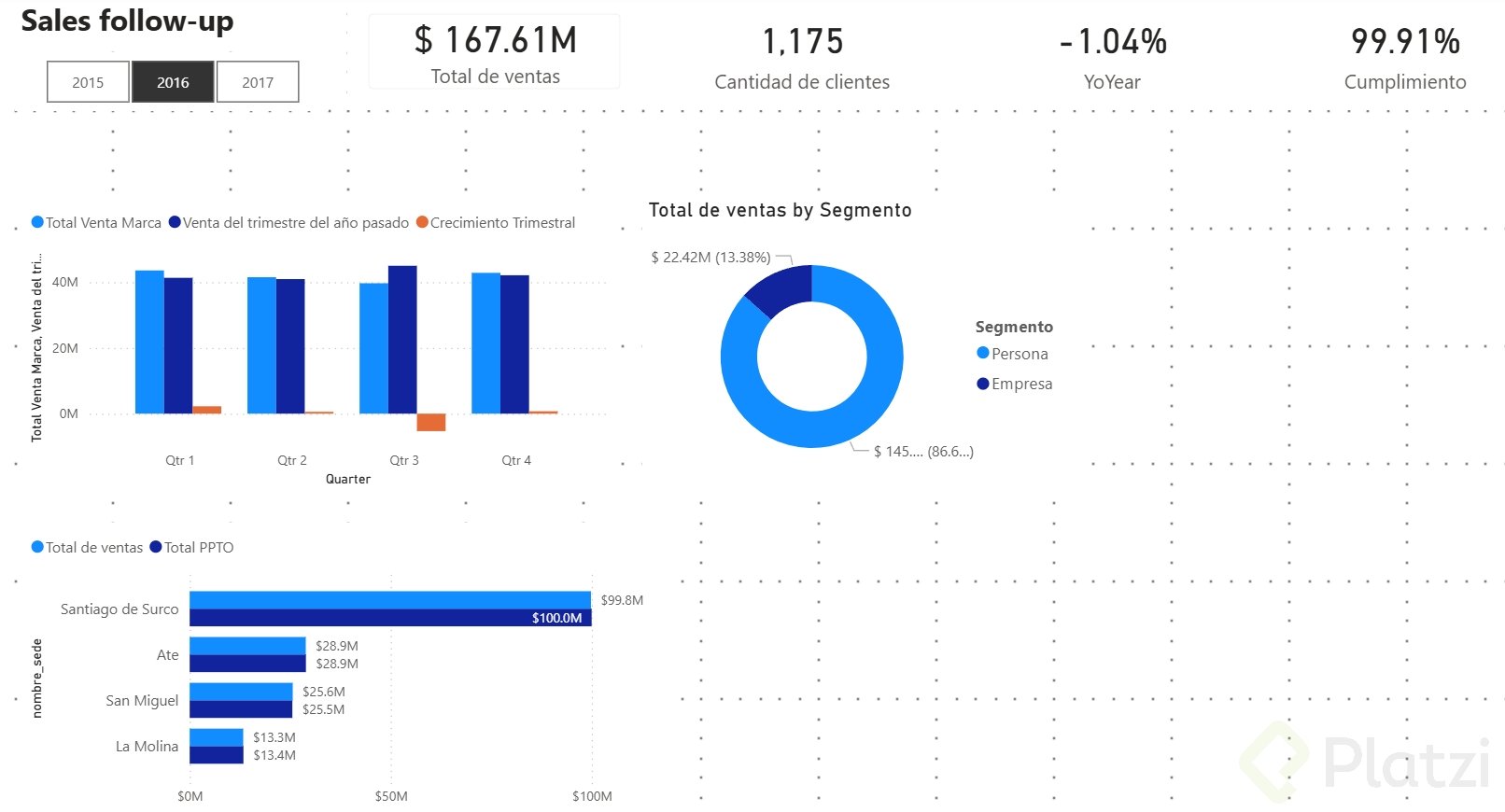Click the Total Venta Marca legend marker
The width and height of the screenshot is (1505, 812).
coord(37,222)
